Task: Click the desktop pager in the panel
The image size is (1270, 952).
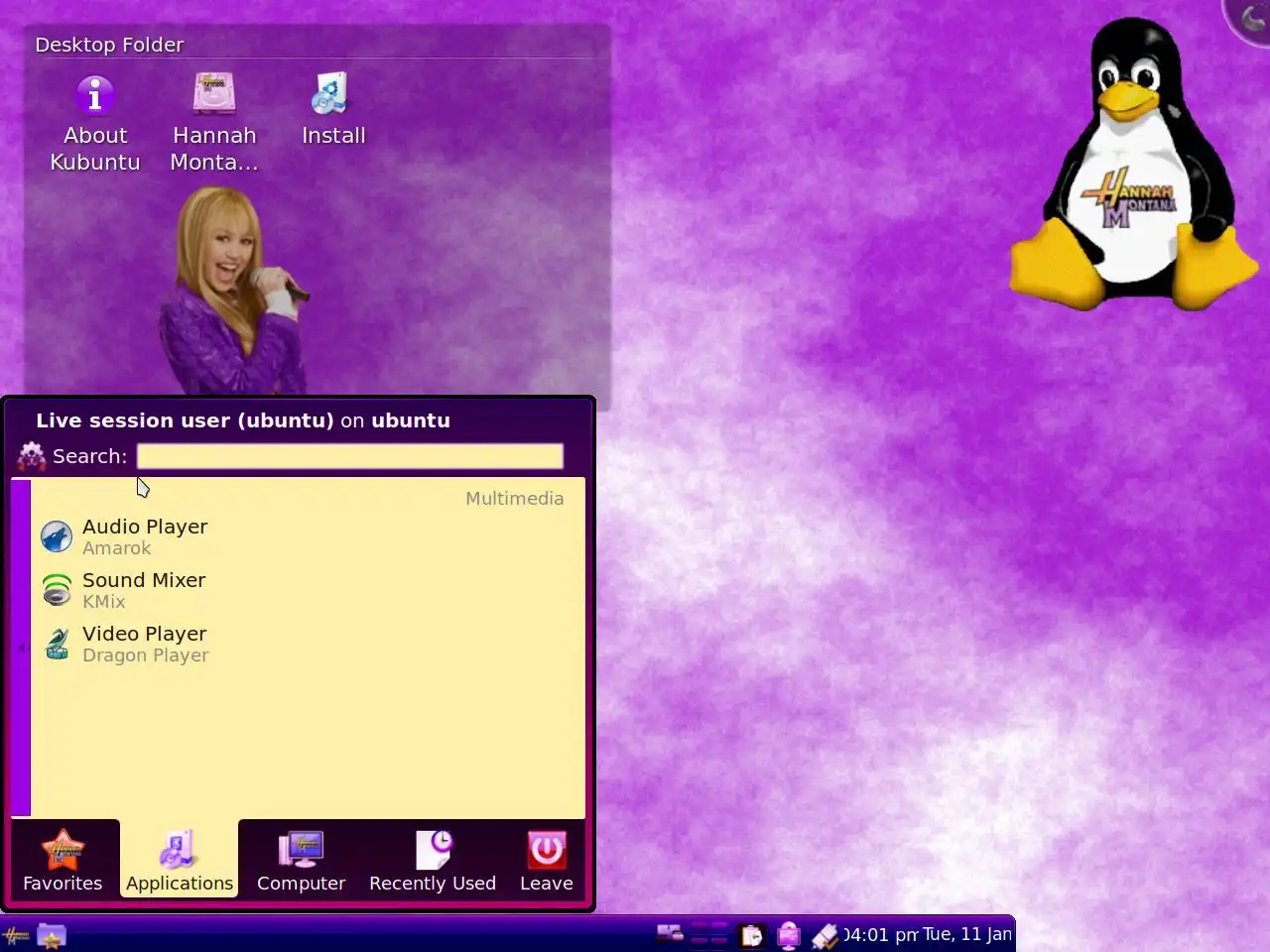Action: (x=709, y=935)
